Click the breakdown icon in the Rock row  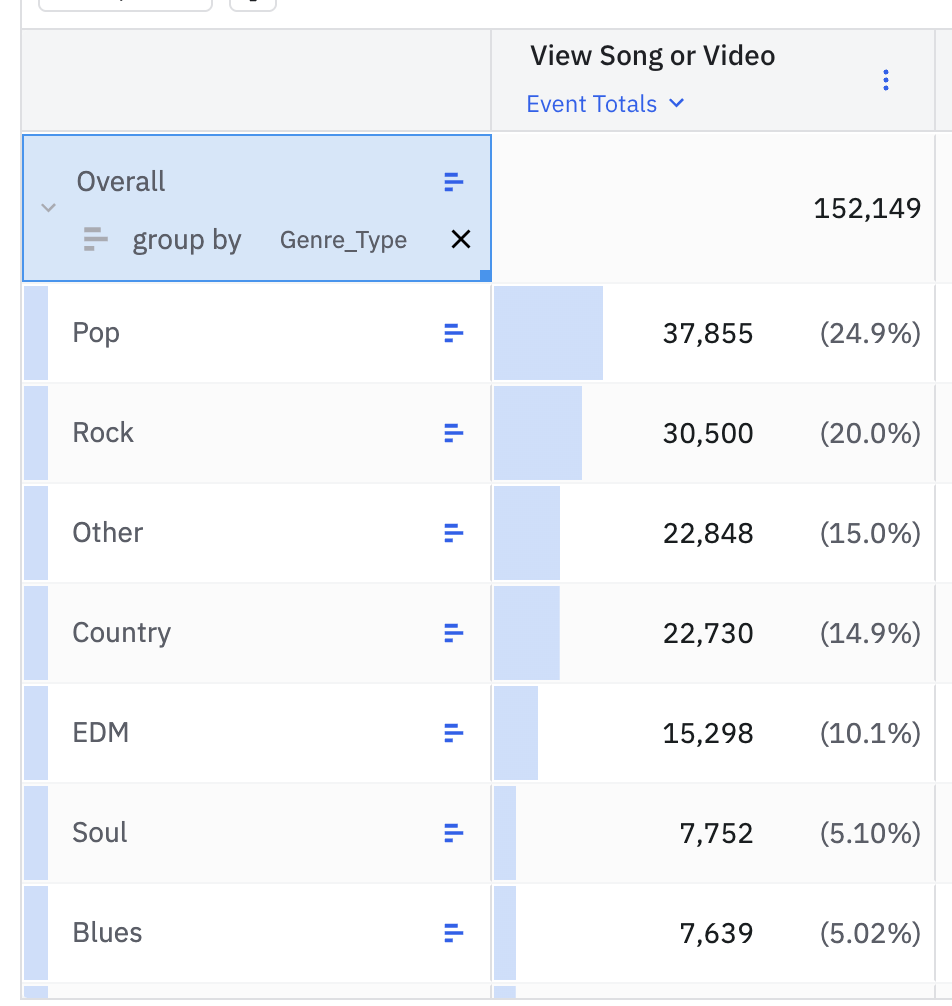pos(453,433)
